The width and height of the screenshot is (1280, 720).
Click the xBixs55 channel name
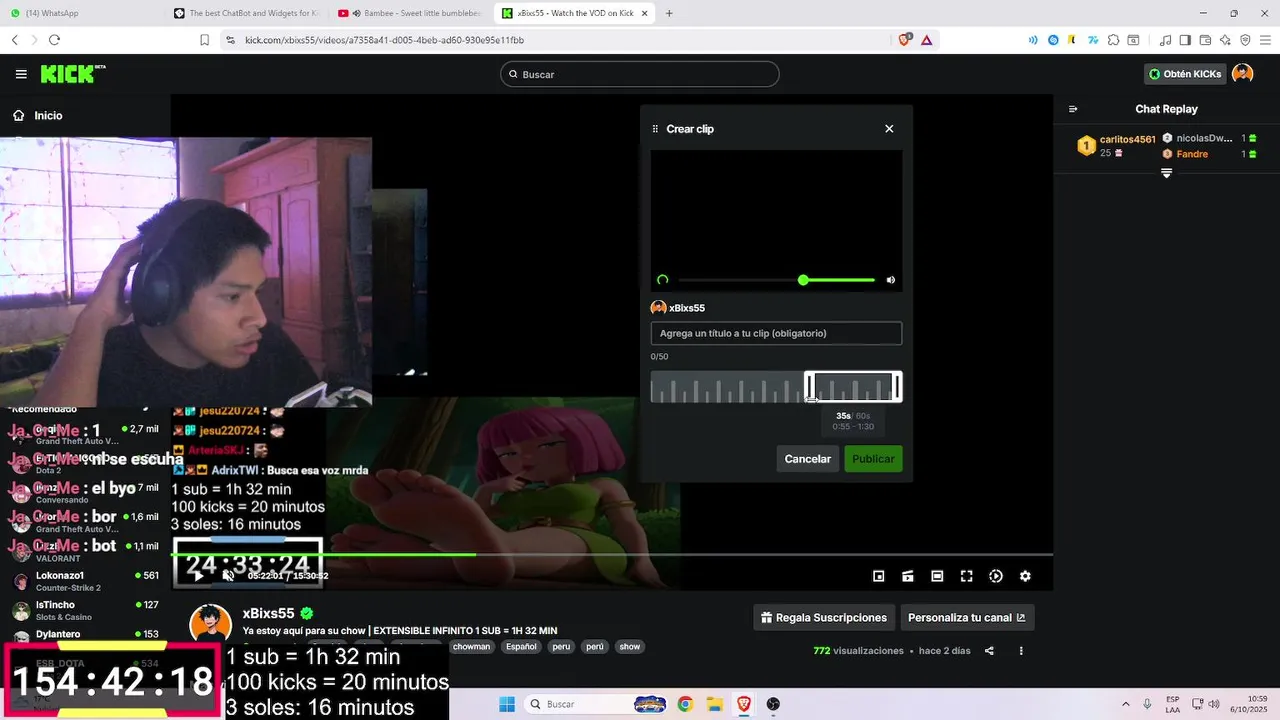pos(268,613)
